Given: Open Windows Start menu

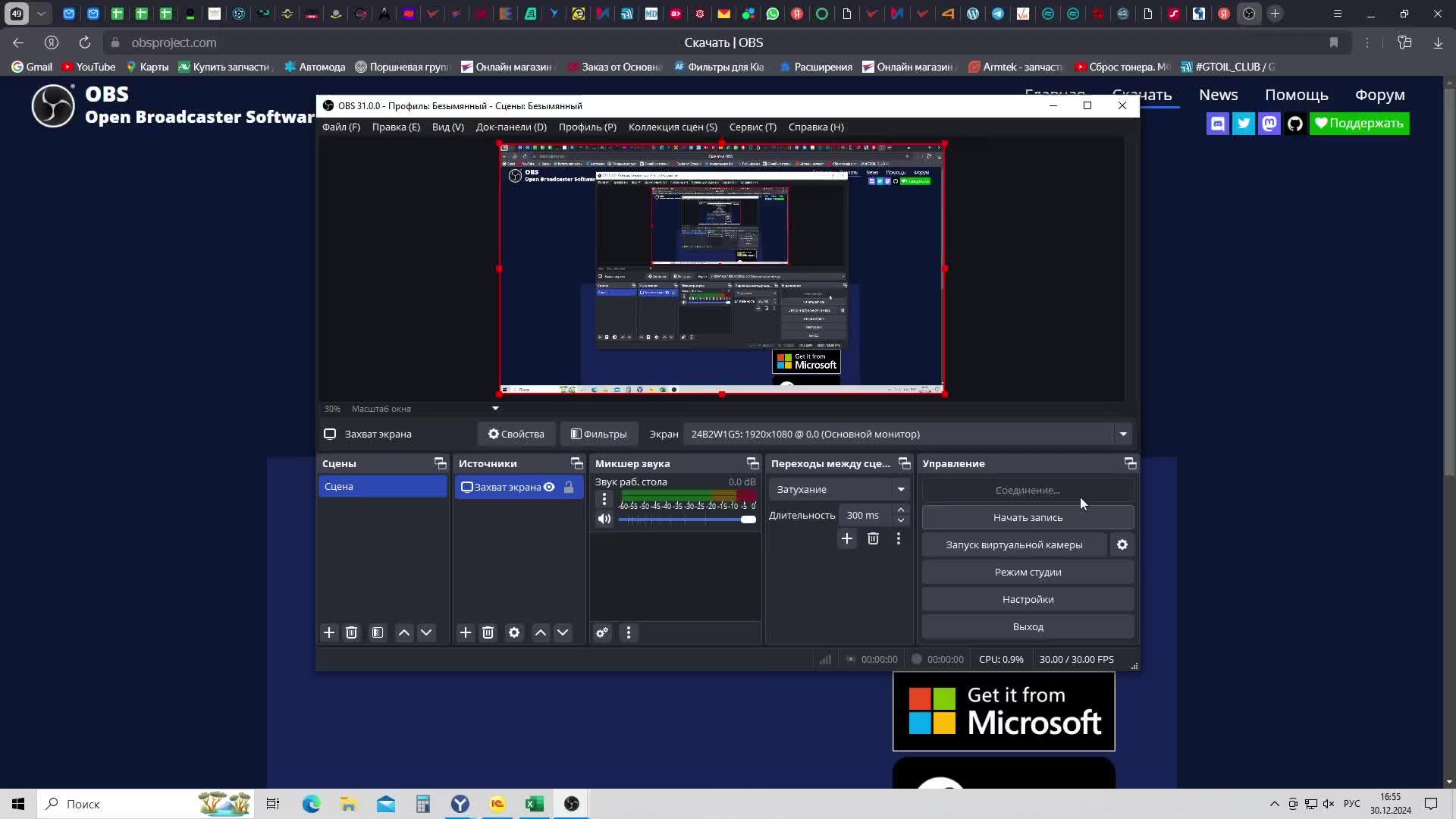Looking at the screenshot, I should pos(18,804).
